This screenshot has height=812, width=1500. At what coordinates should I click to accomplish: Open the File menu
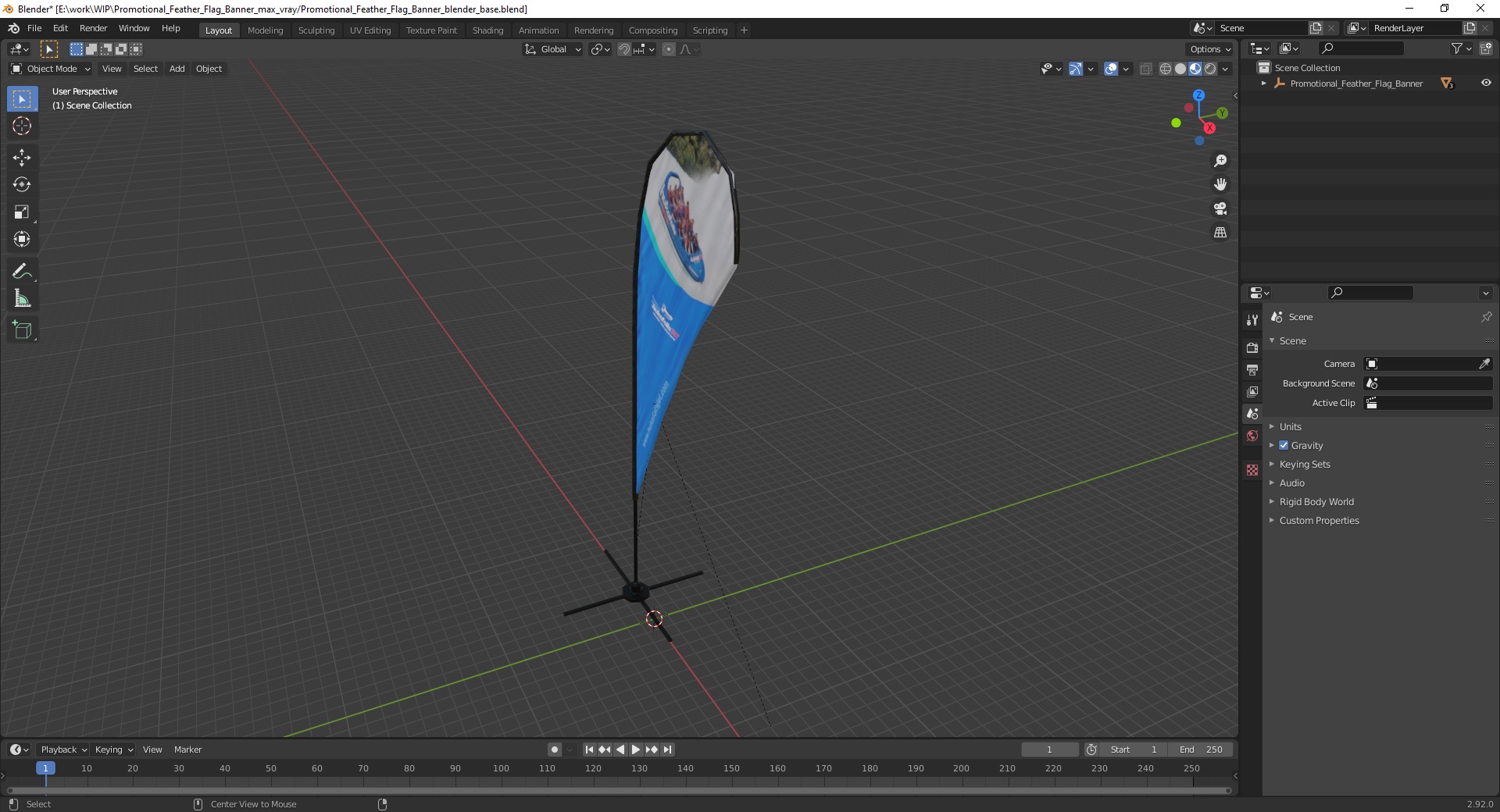point(34,28)
